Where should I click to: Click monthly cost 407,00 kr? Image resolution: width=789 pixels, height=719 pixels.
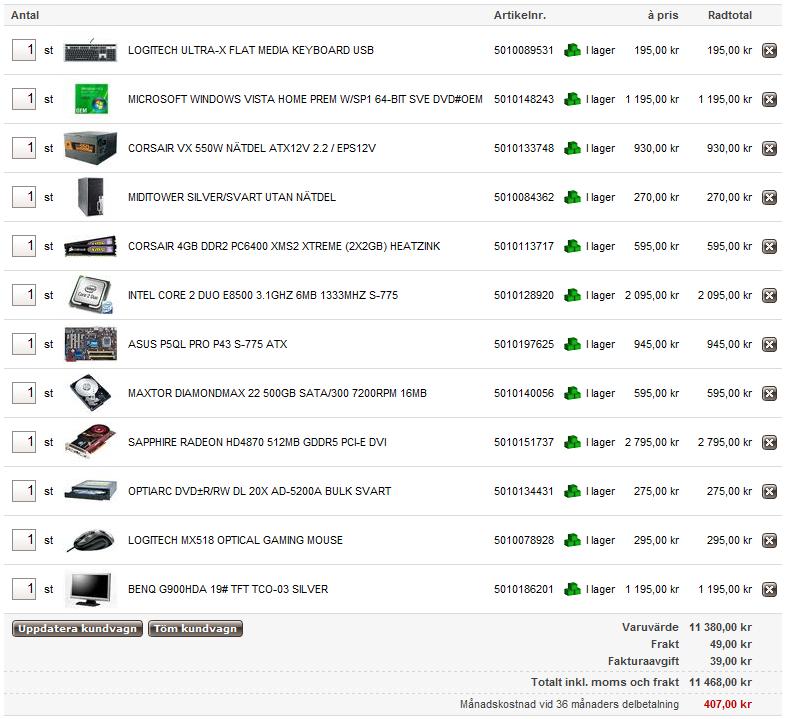point(728,704)
